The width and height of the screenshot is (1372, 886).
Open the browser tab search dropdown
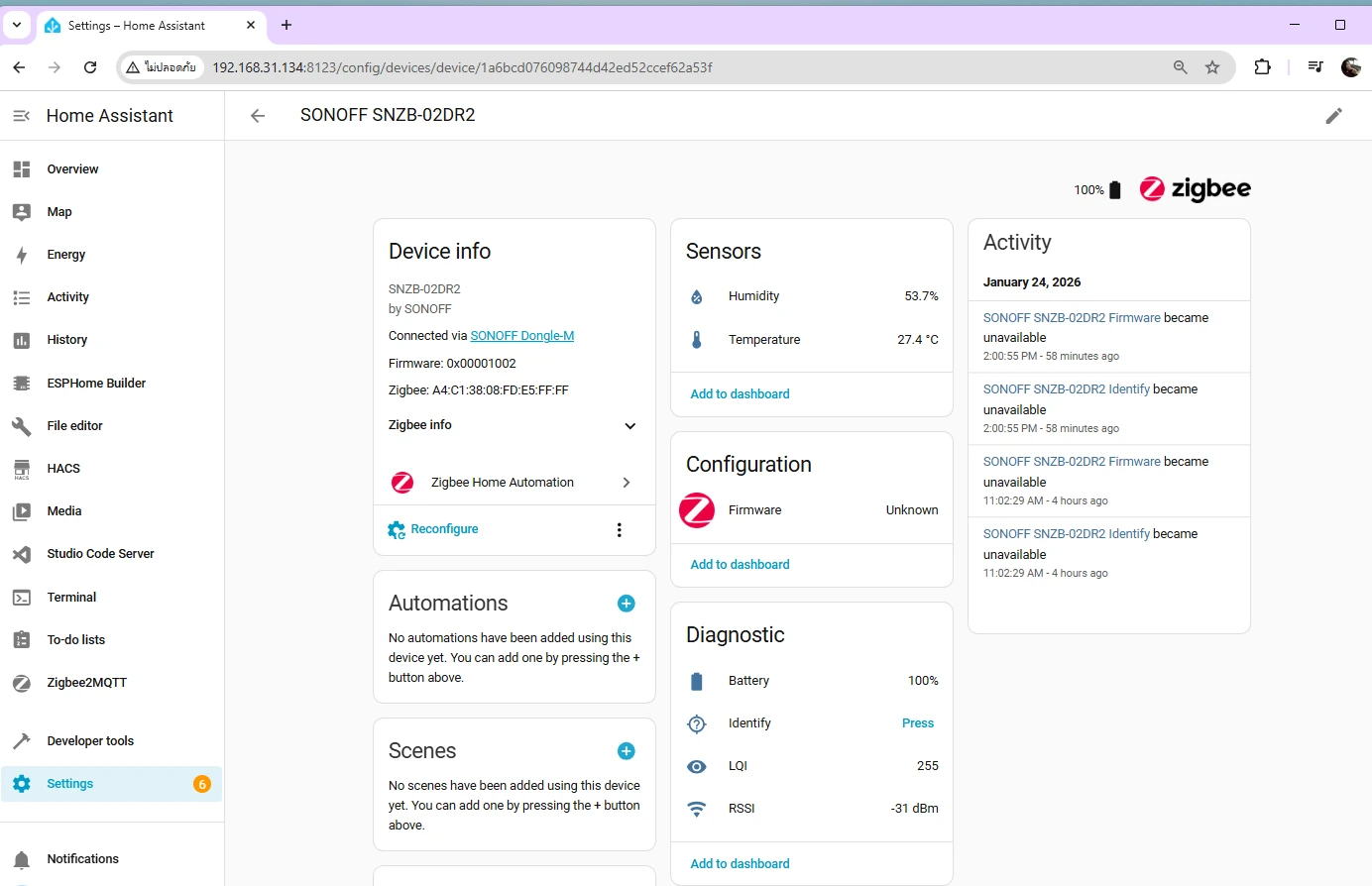tap(17, 25)
